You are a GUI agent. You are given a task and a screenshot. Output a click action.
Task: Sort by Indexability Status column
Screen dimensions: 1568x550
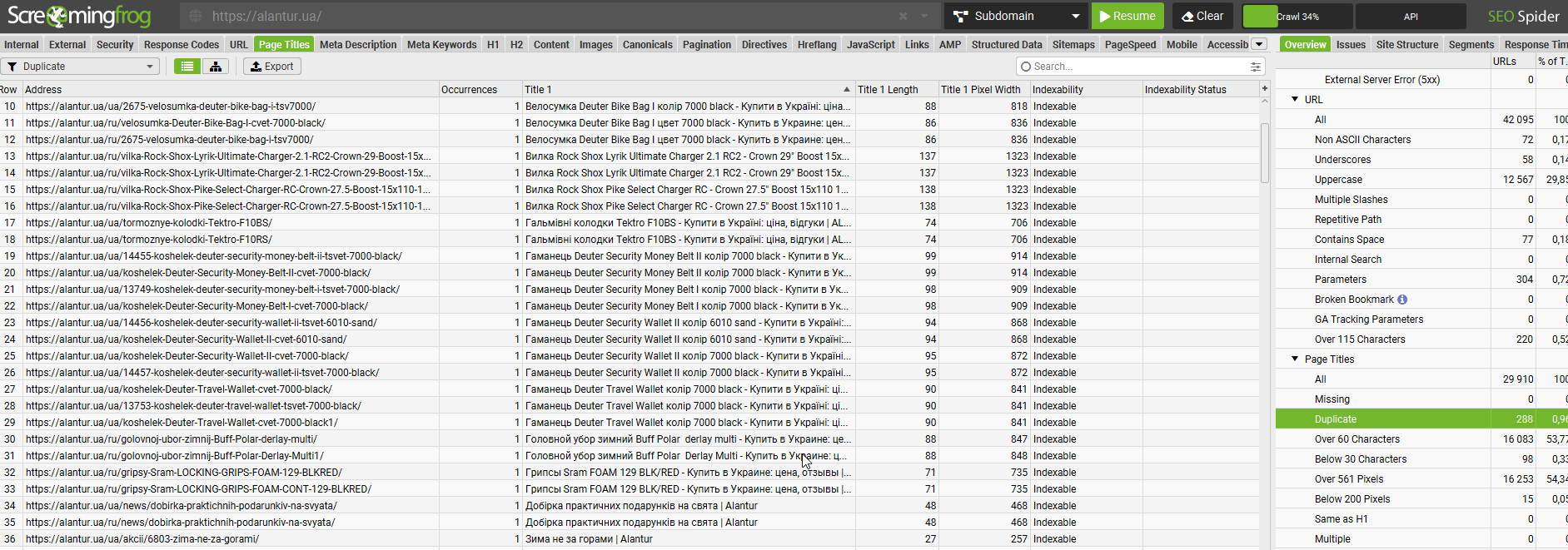pyautogui.click(x=1200, y=89)
